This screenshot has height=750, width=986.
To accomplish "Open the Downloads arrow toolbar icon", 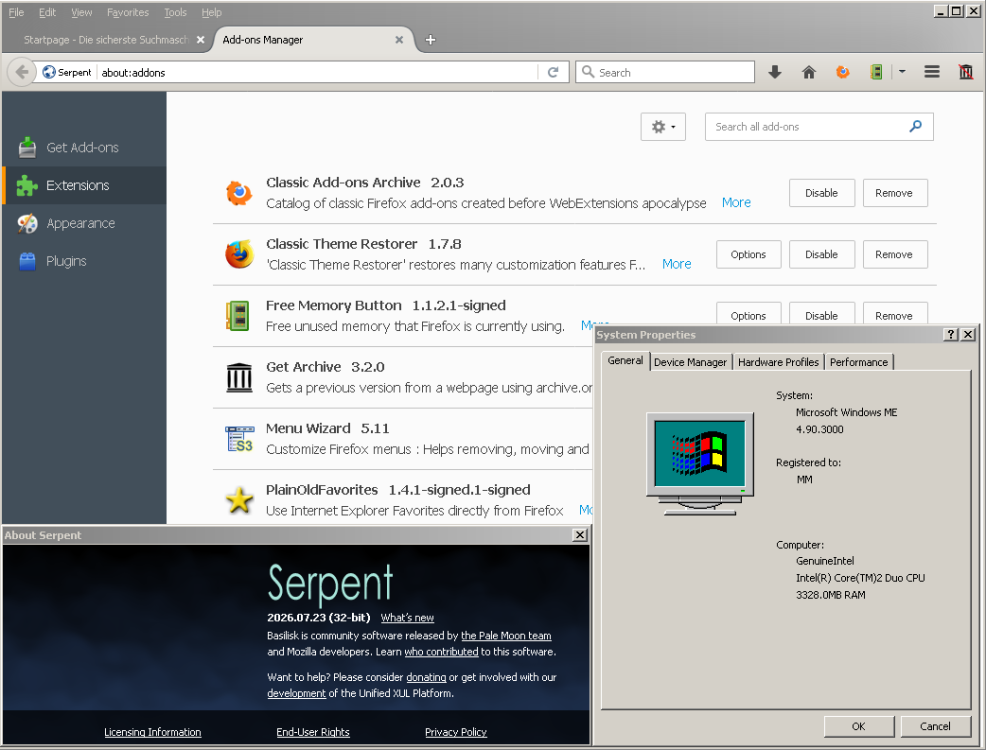I will coord(775,72).
